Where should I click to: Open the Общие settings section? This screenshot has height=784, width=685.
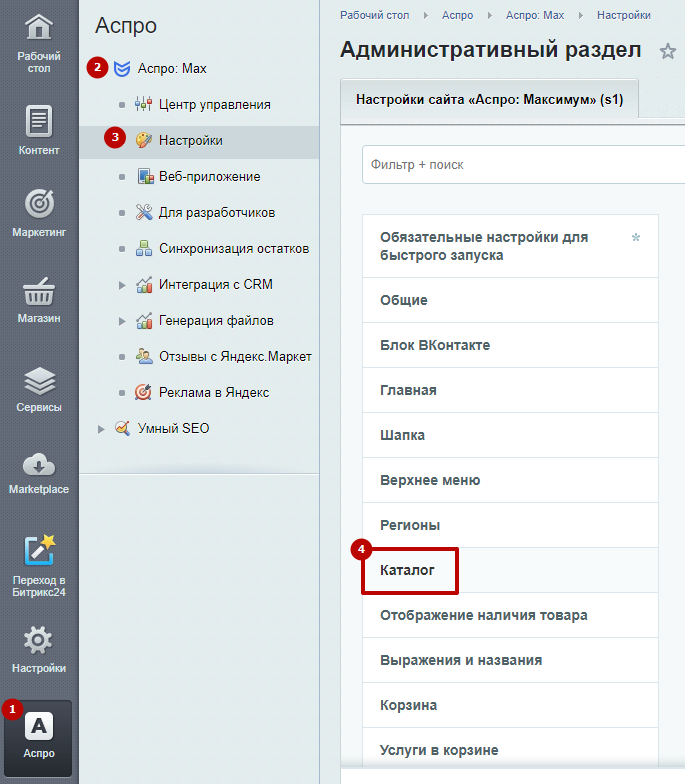510,300
